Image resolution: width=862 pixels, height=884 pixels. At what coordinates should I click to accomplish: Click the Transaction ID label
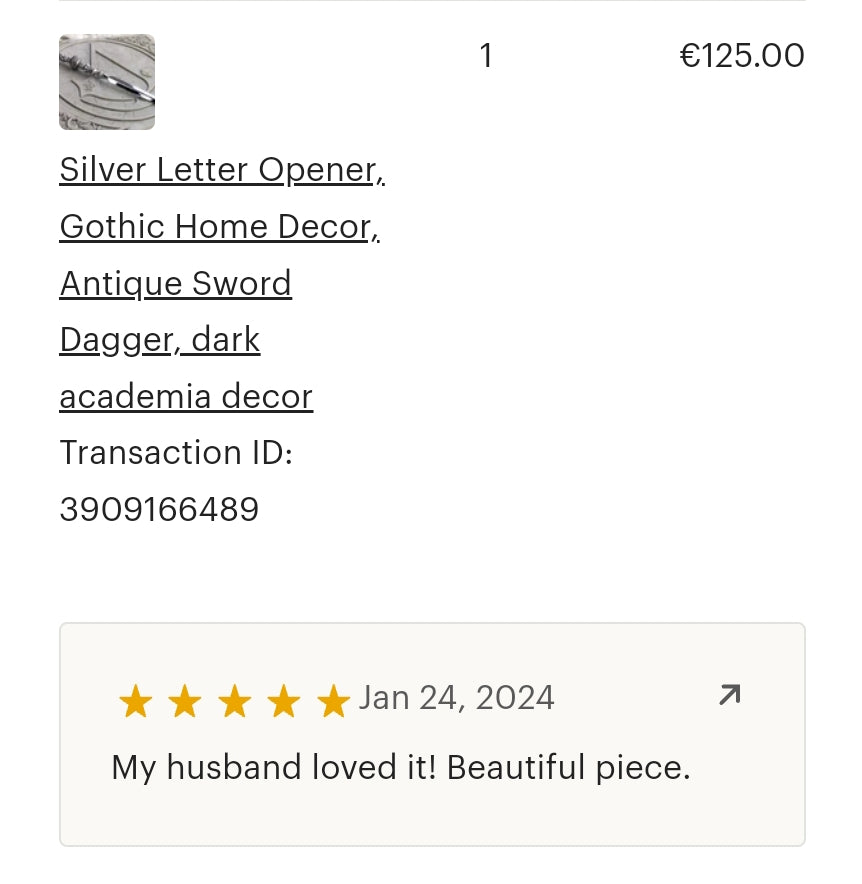(175, 453)
